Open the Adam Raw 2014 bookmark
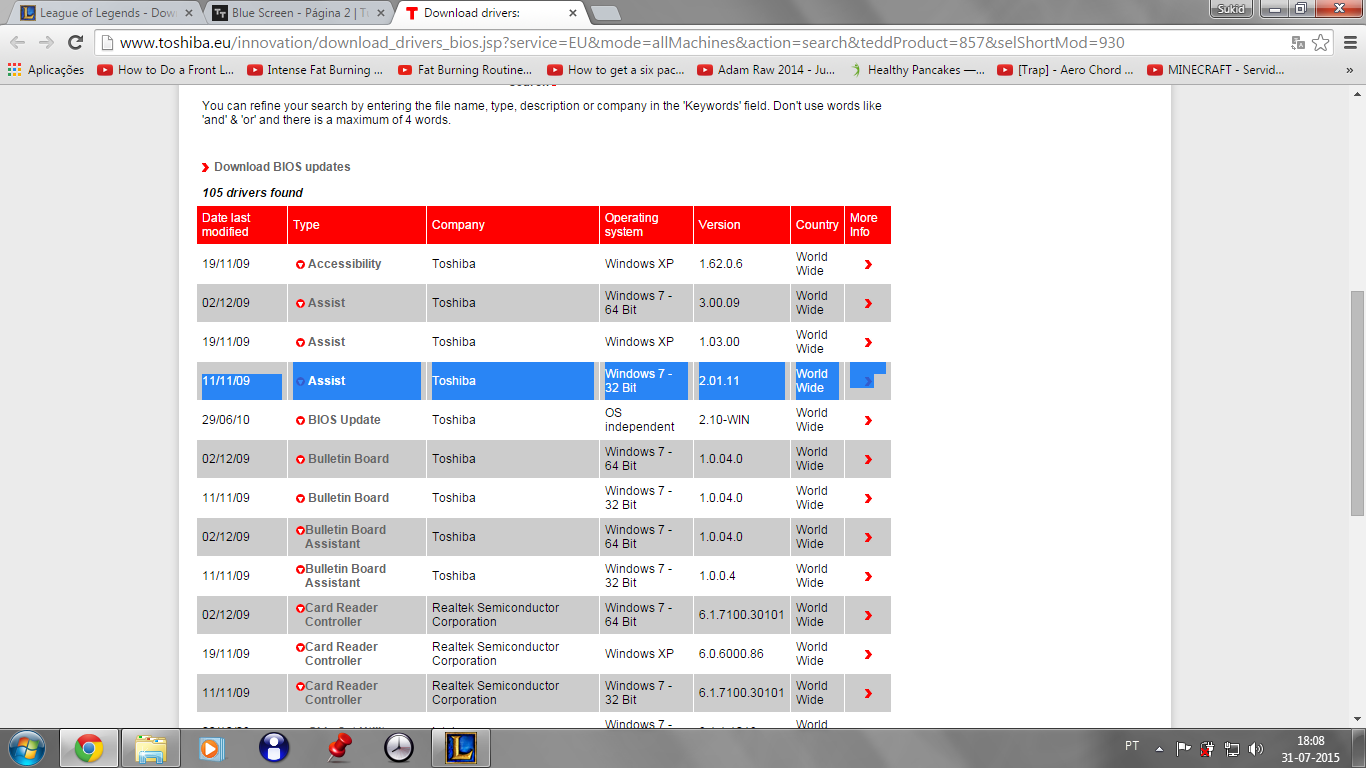This screenshot has width=1366, height=768. 766,70
